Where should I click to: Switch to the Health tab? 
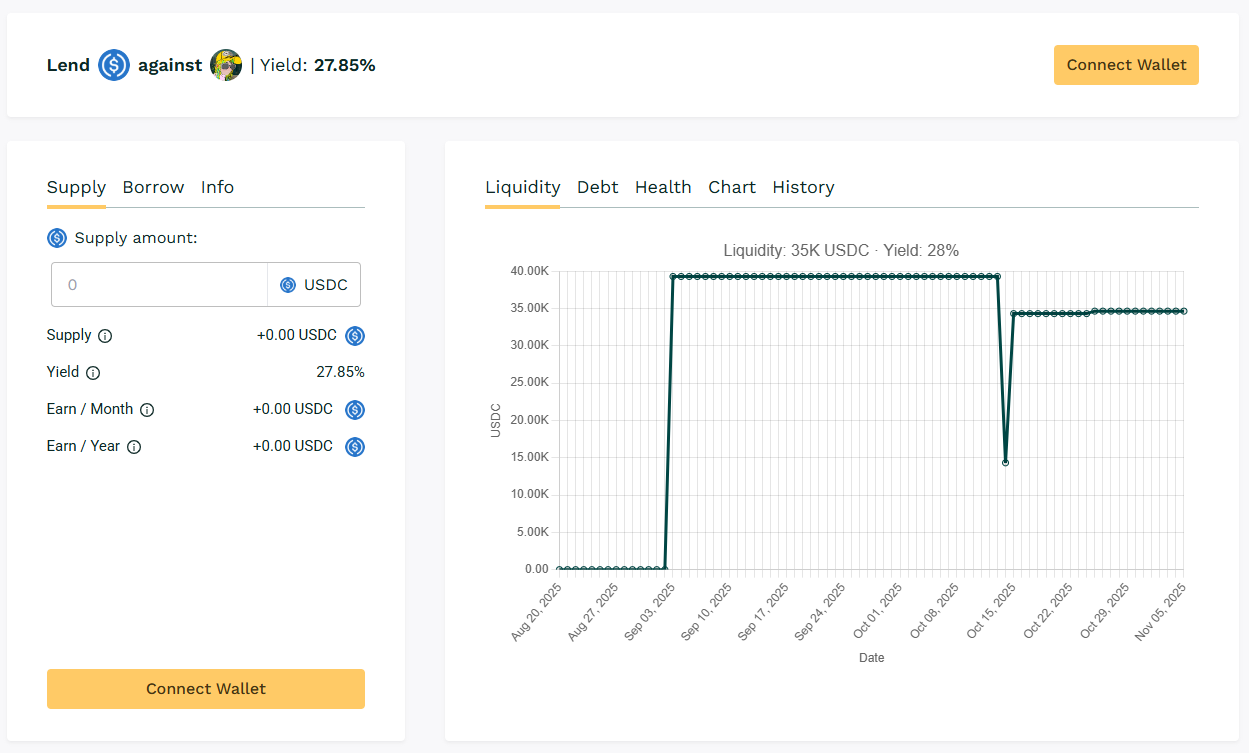(x=663, y=187)
